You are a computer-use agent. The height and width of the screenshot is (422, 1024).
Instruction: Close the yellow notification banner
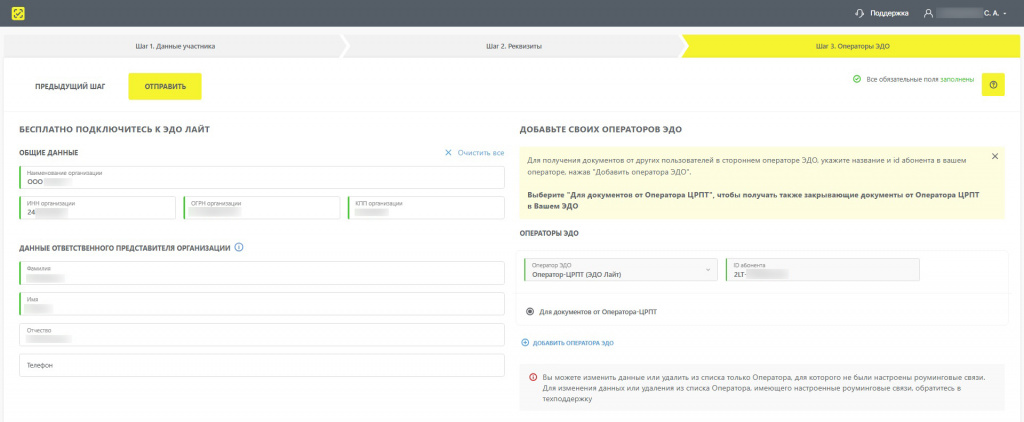[x=995, y=156]
